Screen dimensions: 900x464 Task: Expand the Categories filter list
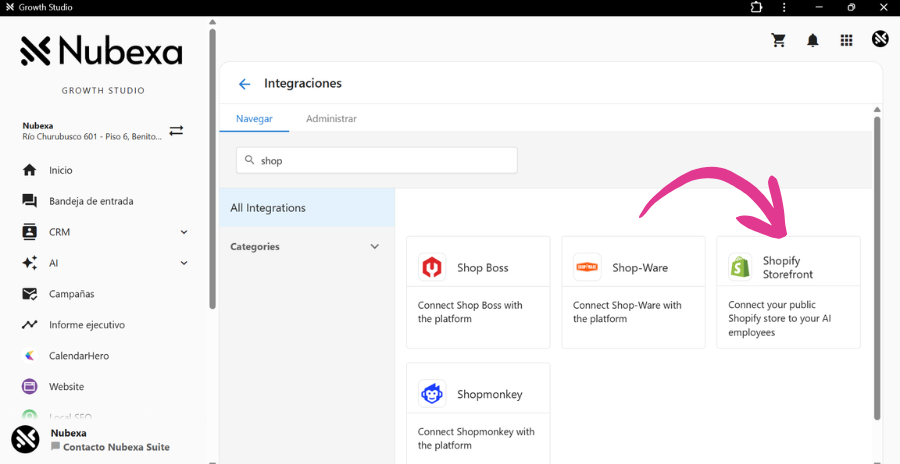click(375, 247)
